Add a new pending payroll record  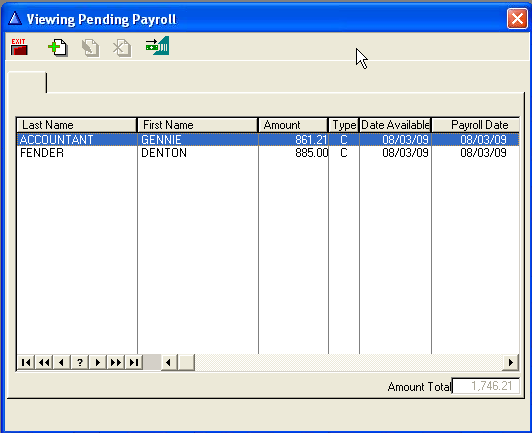point(58,47)
